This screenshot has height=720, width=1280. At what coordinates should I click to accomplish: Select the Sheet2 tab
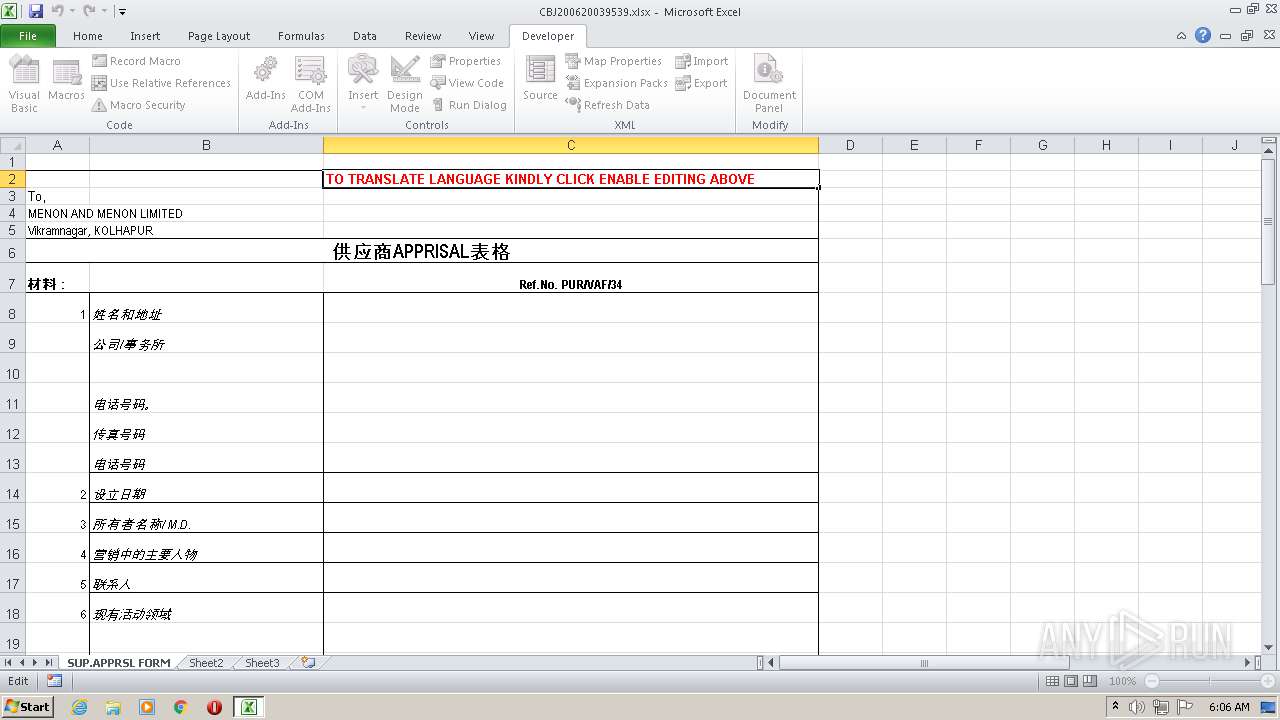[x=206, y=663]
